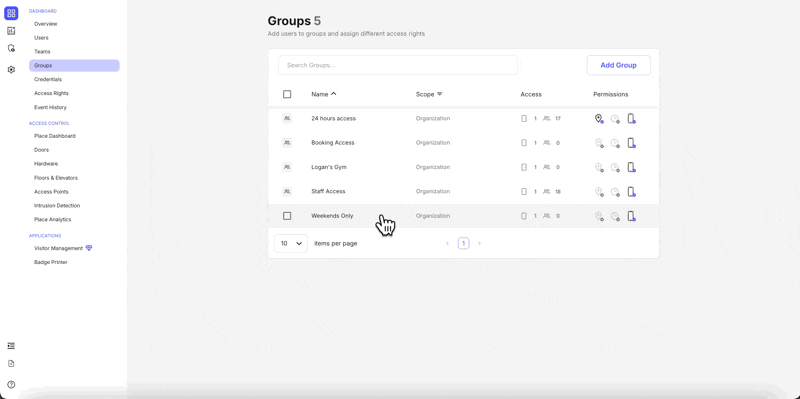
Task: Open the 24 hours access group name
Action: point(334,118)
